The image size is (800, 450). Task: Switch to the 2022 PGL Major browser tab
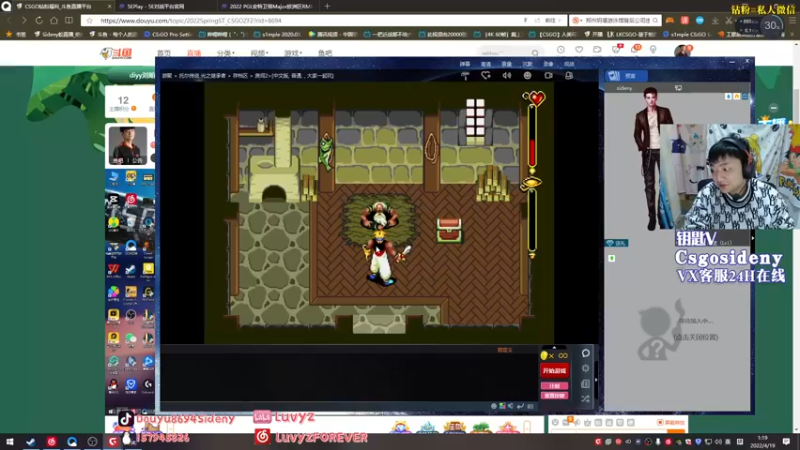pyautogui.click(x=268, y=6)
